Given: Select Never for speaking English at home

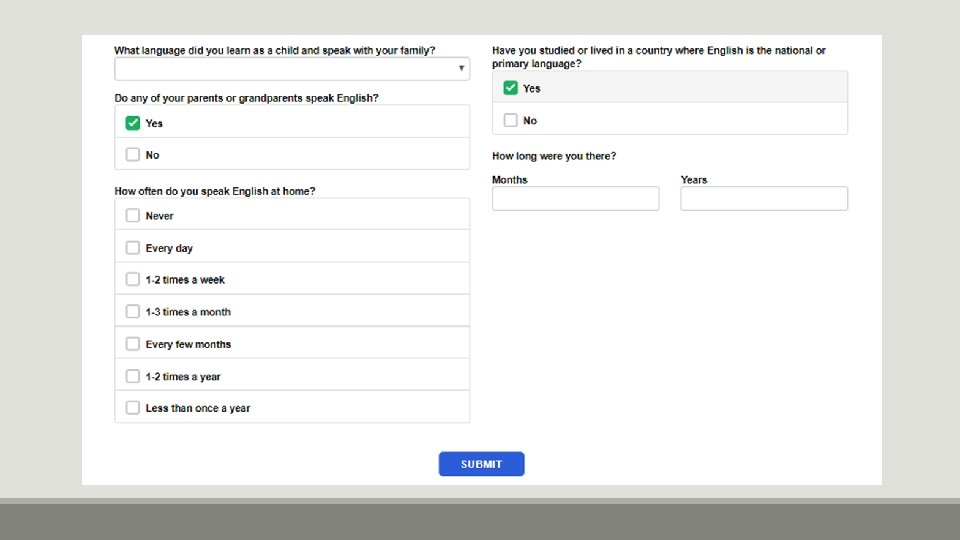Looking at the screenshot, I should point(133,215).
